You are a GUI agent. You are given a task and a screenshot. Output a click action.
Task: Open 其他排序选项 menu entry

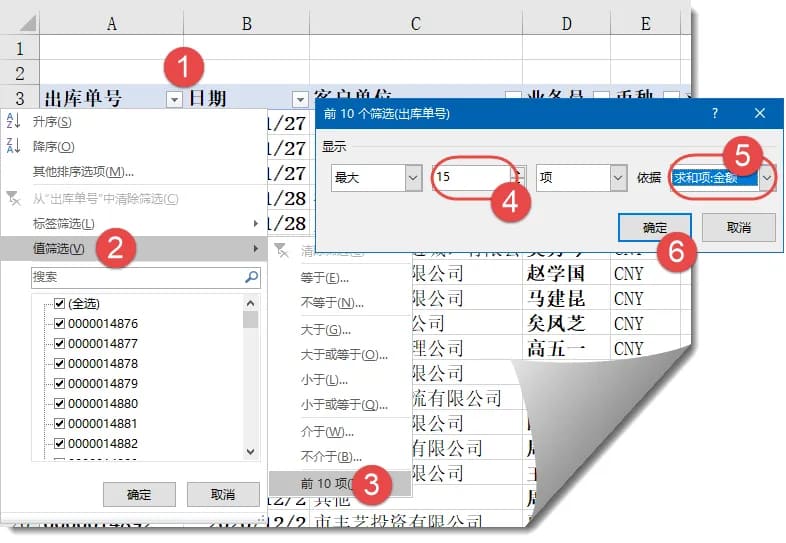coord(83,172)
